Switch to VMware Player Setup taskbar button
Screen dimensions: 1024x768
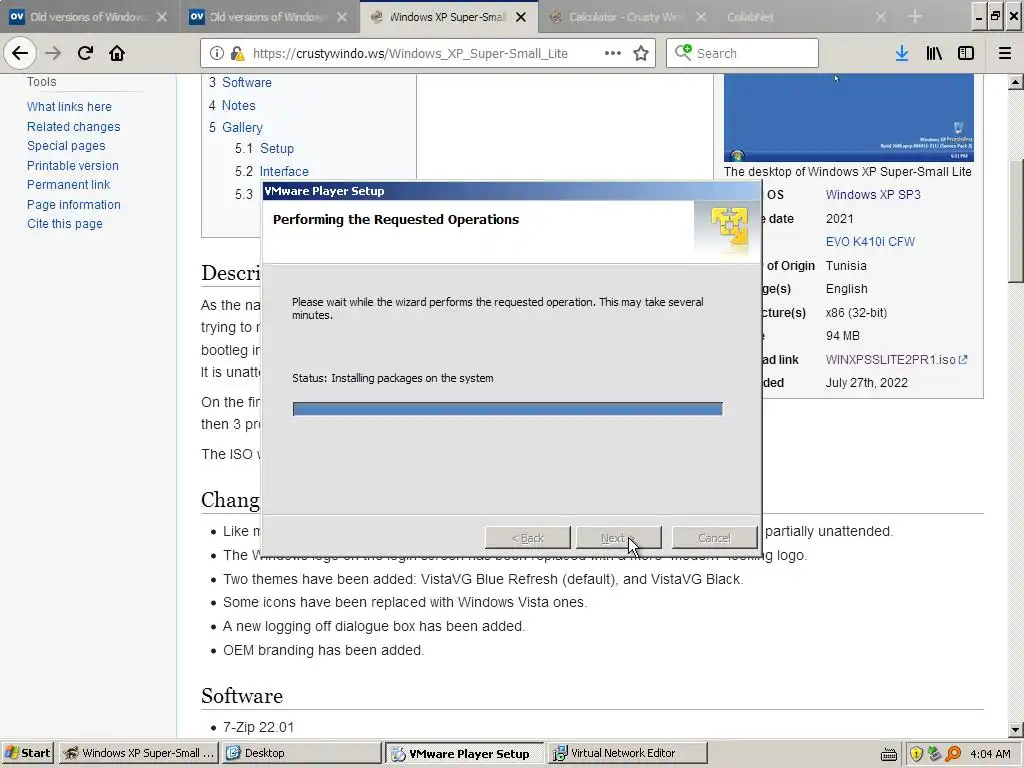tap(464, 753)
